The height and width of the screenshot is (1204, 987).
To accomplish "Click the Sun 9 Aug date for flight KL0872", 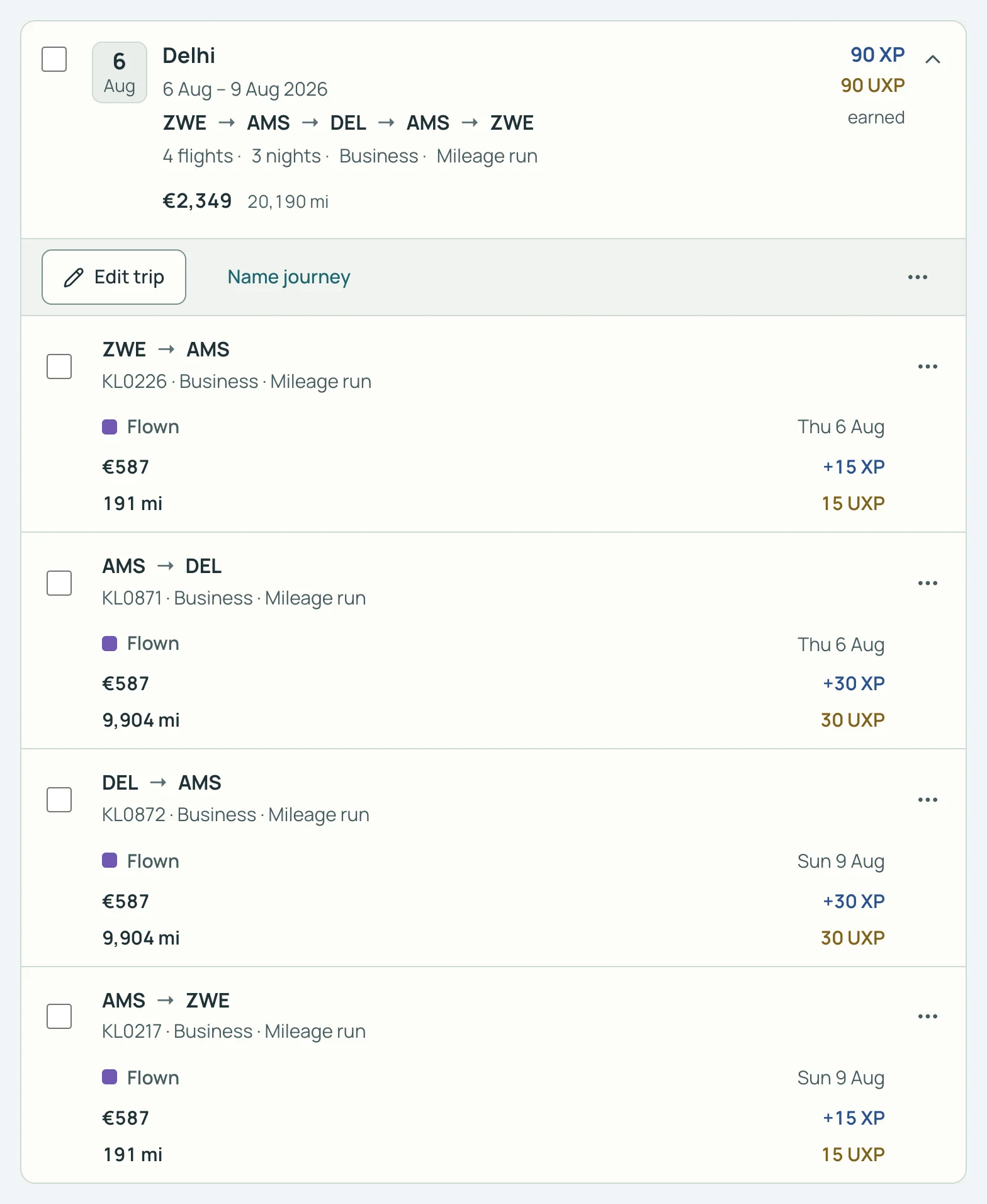I will coord(841,861).
